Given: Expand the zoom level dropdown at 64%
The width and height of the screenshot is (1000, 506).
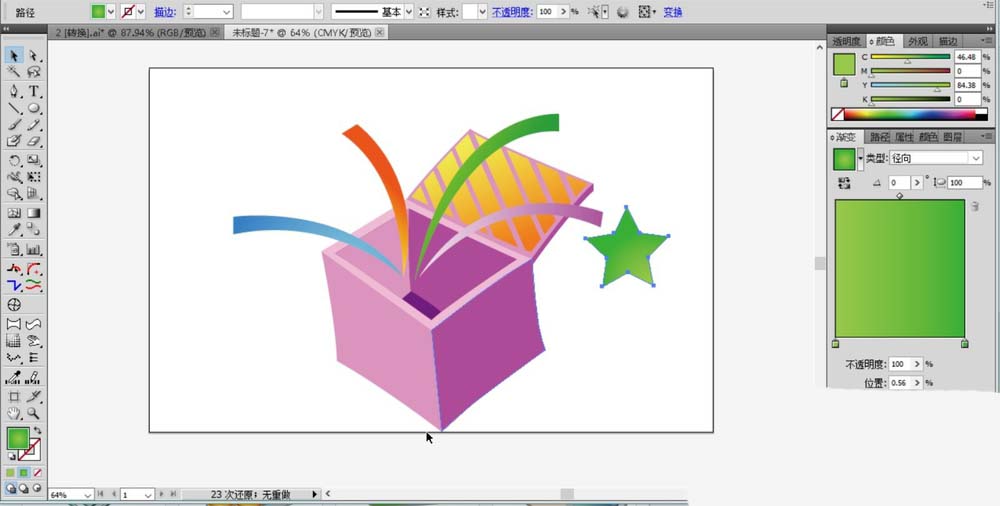Looking at the screenshot, I should pyautogui.click(x=87, y=495).
